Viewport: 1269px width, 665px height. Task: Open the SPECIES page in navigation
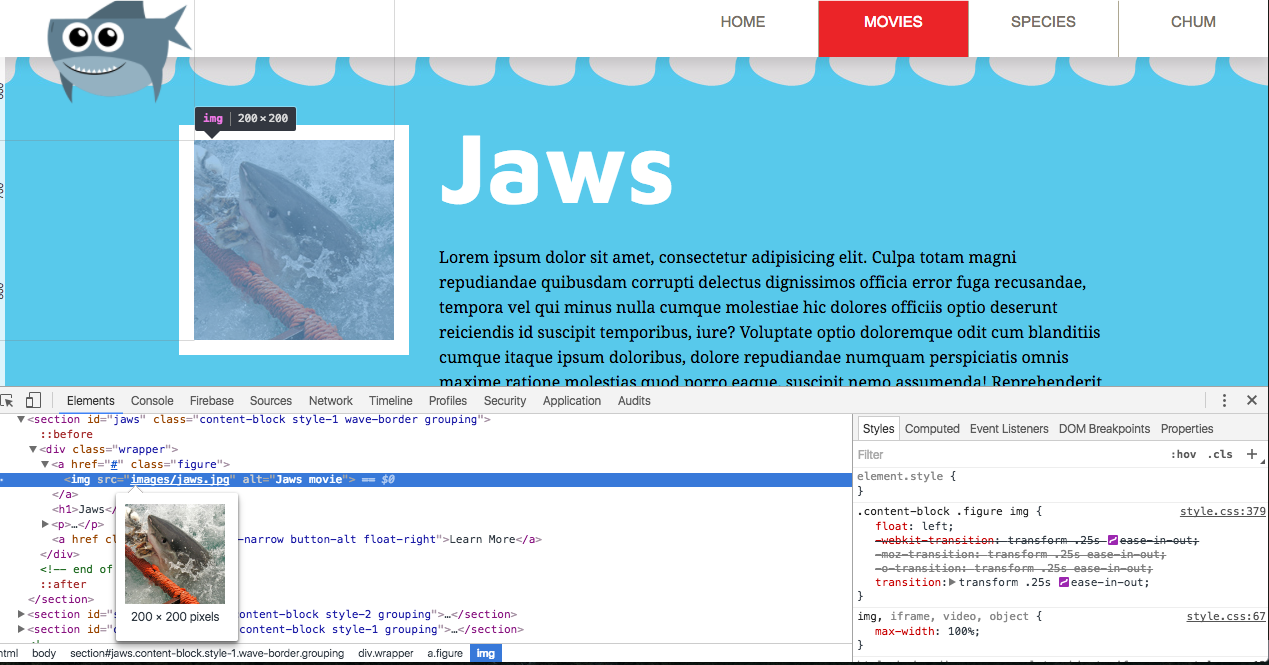(x=1043, y=22)
